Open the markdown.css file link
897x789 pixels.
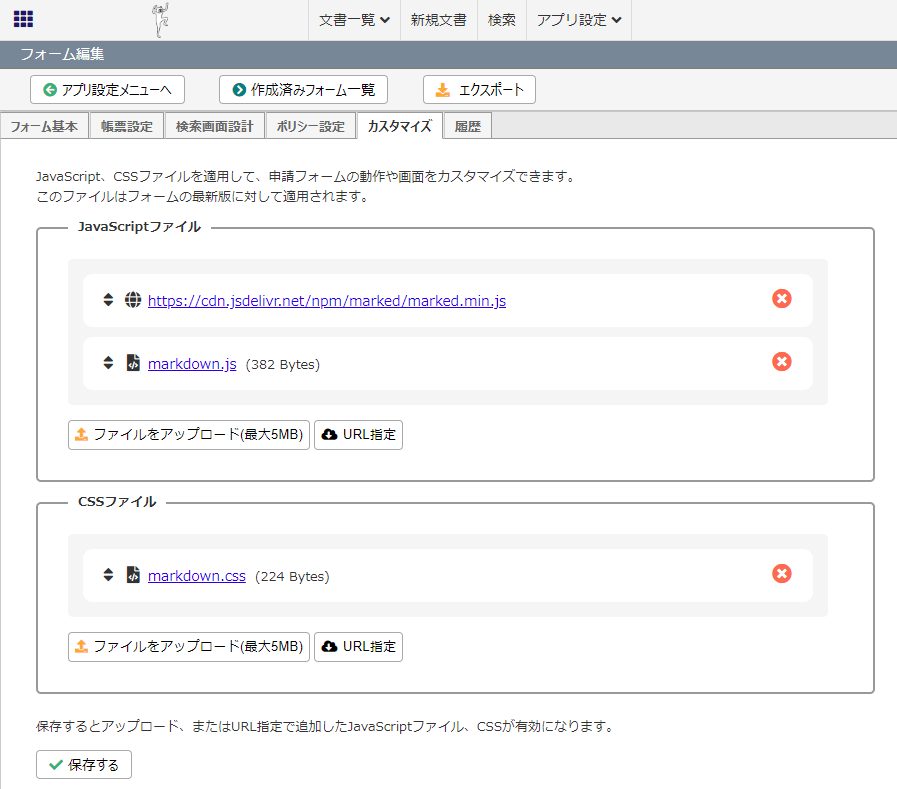point(197,576)
